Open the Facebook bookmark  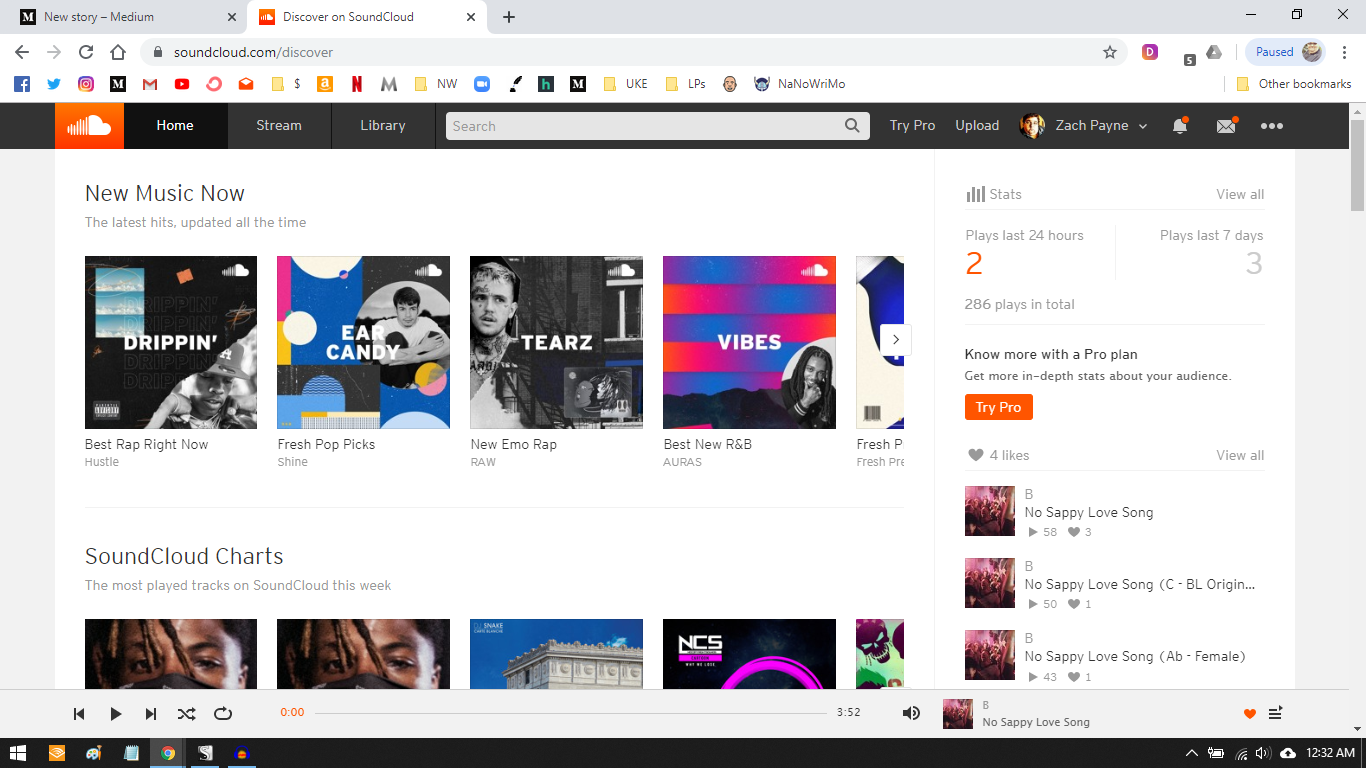coord(22,84)
